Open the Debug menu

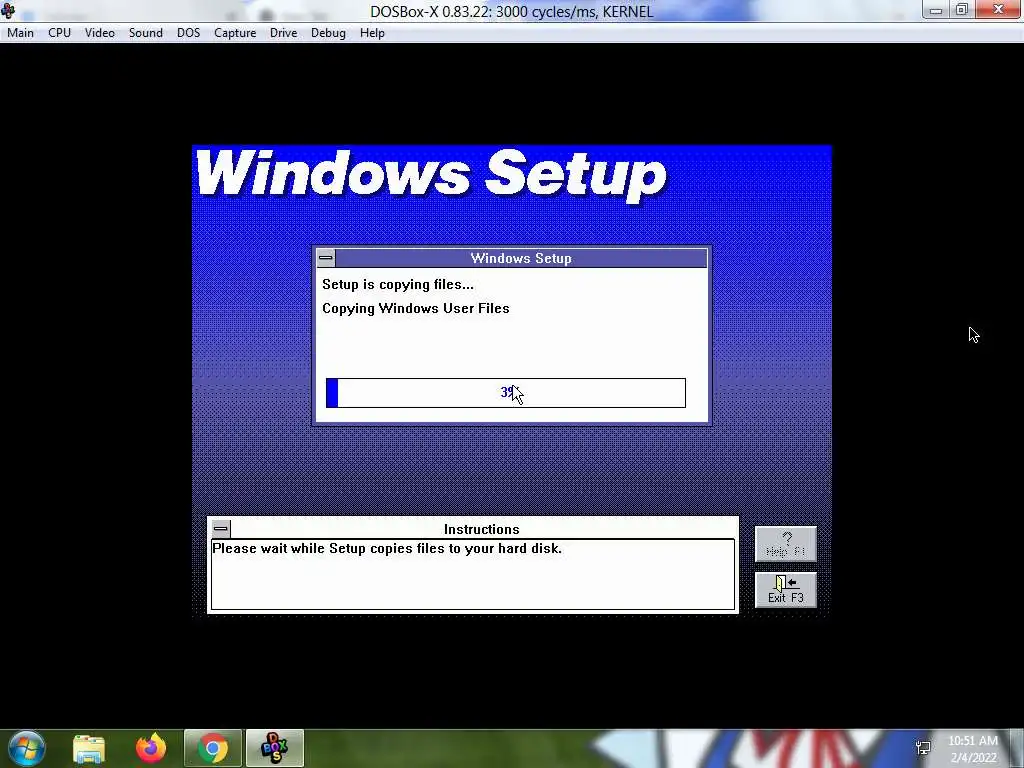point(328,33)
